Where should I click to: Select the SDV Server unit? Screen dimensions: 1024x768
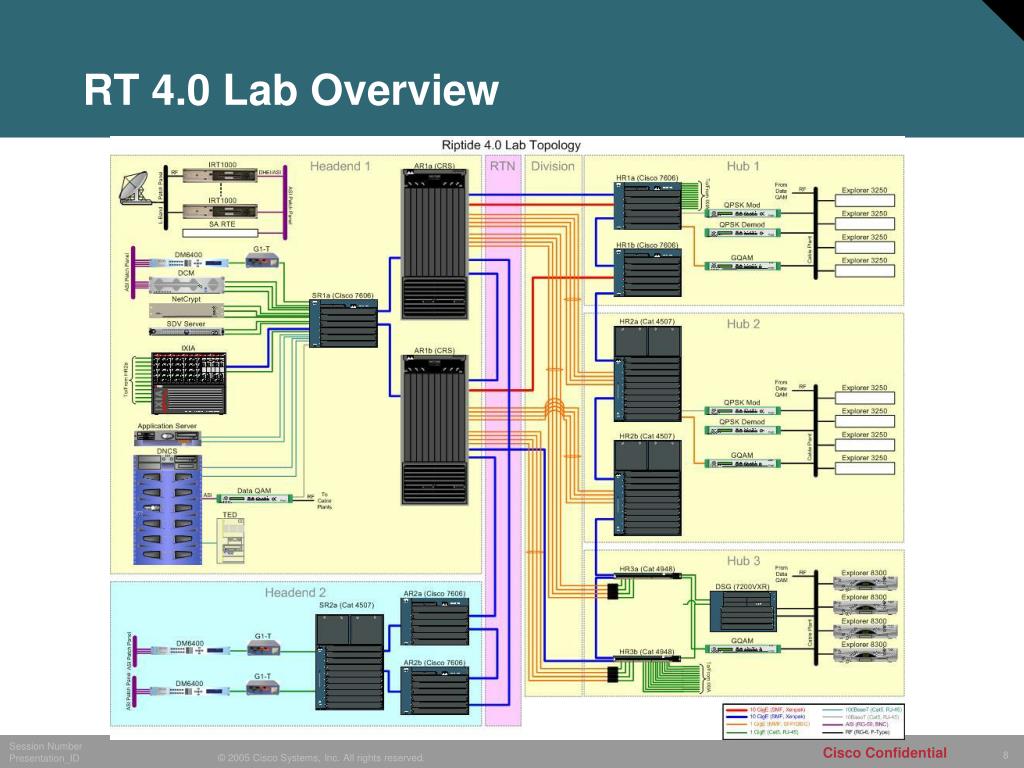tap(187, 332)
